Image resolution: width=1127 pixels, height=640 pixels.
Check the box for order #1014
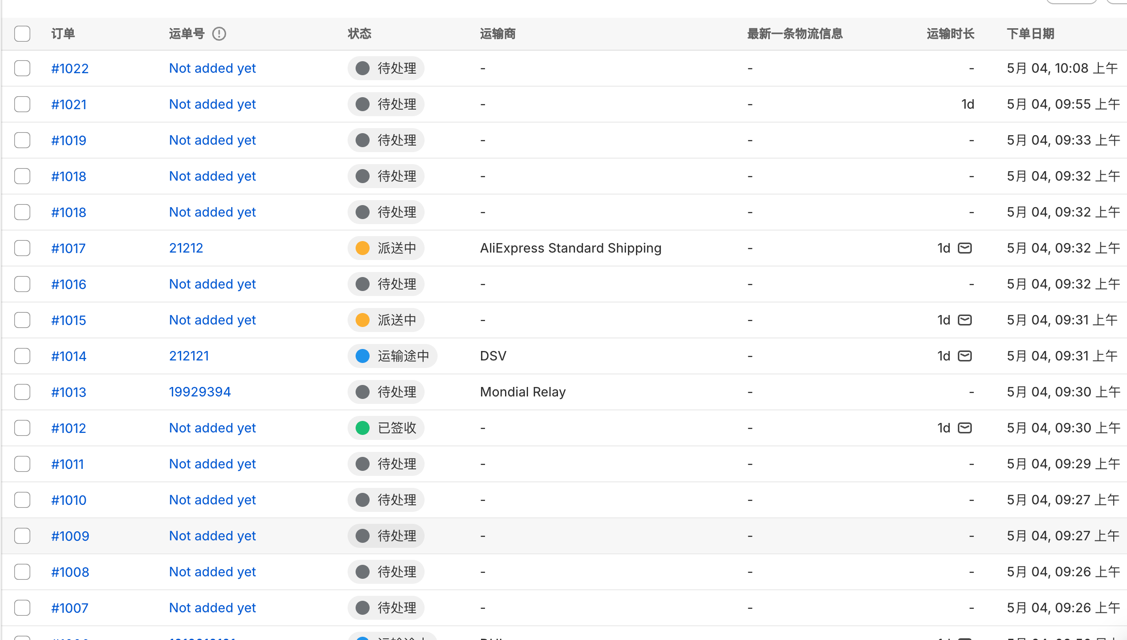click(x=22, y=356)
